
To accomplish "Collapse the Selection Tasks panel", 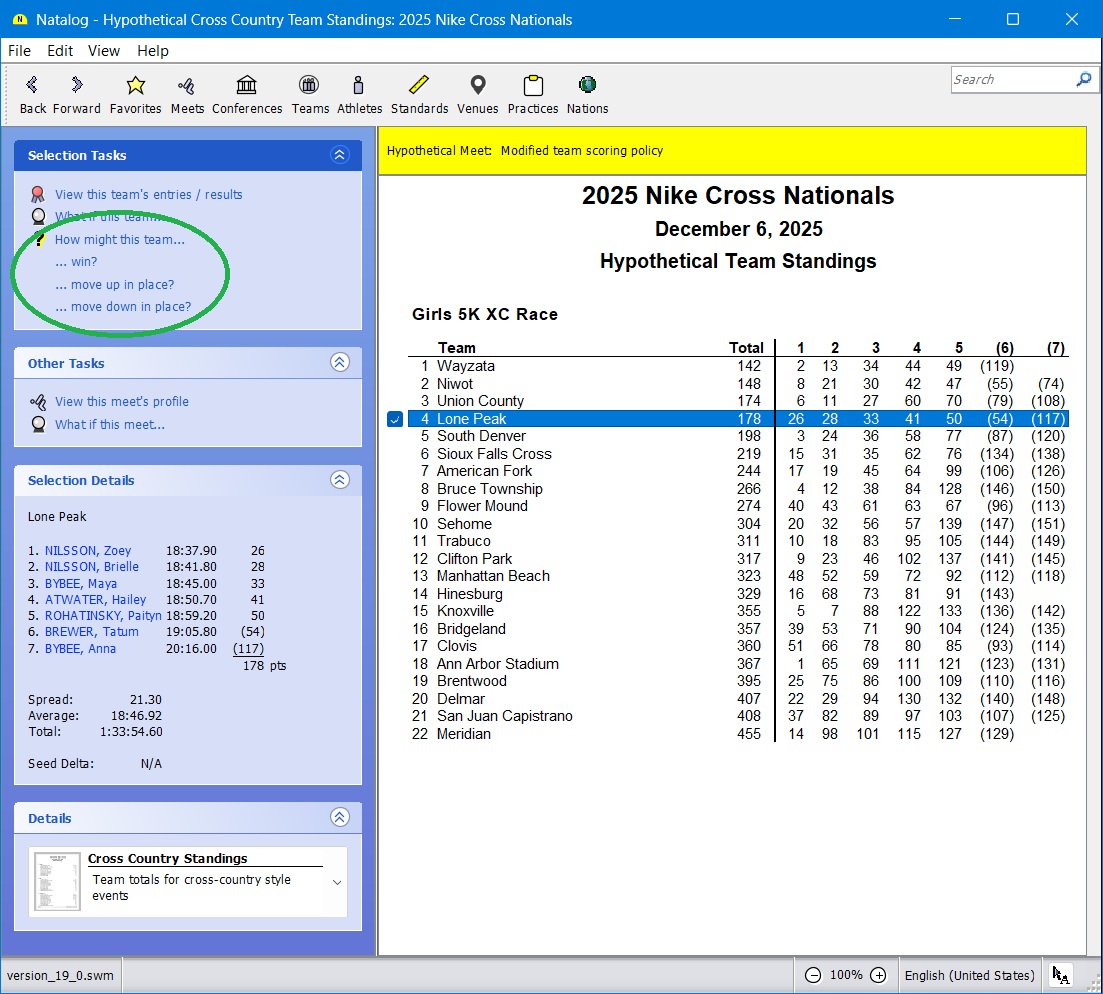I will (x=339, y=155).
